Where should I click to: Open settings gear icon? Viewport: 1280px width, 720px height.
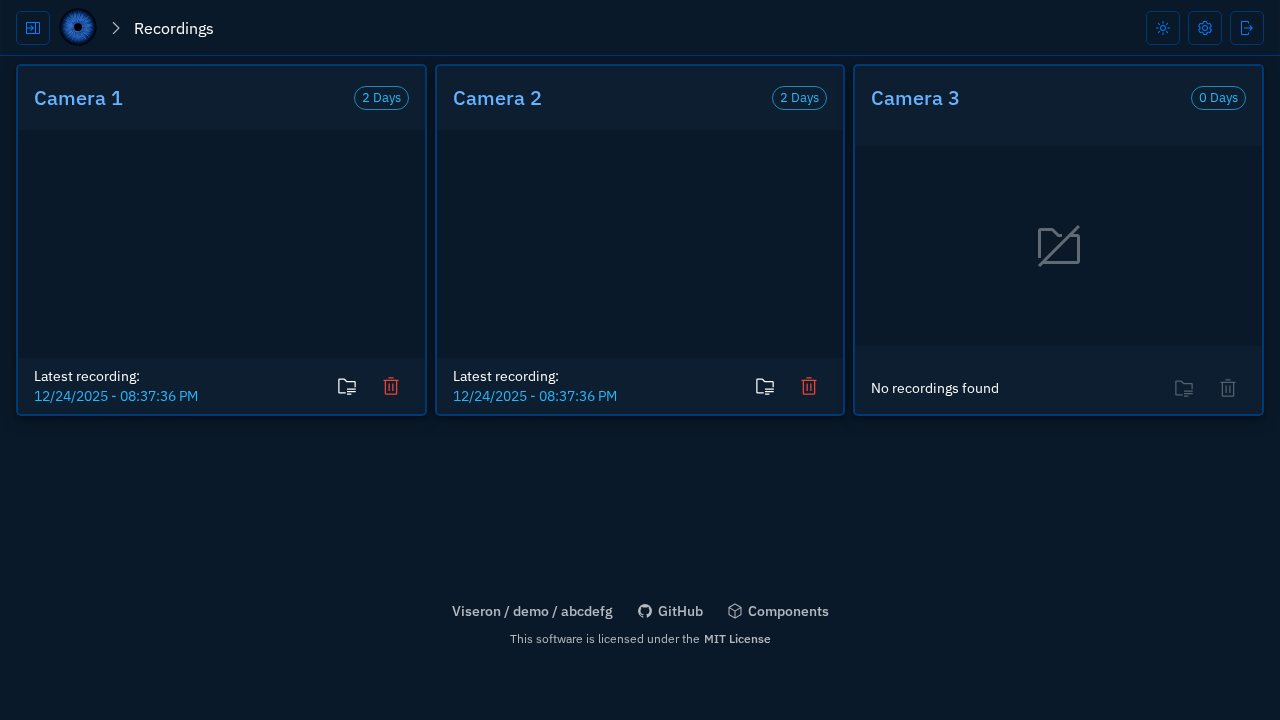click(1204, 28)
